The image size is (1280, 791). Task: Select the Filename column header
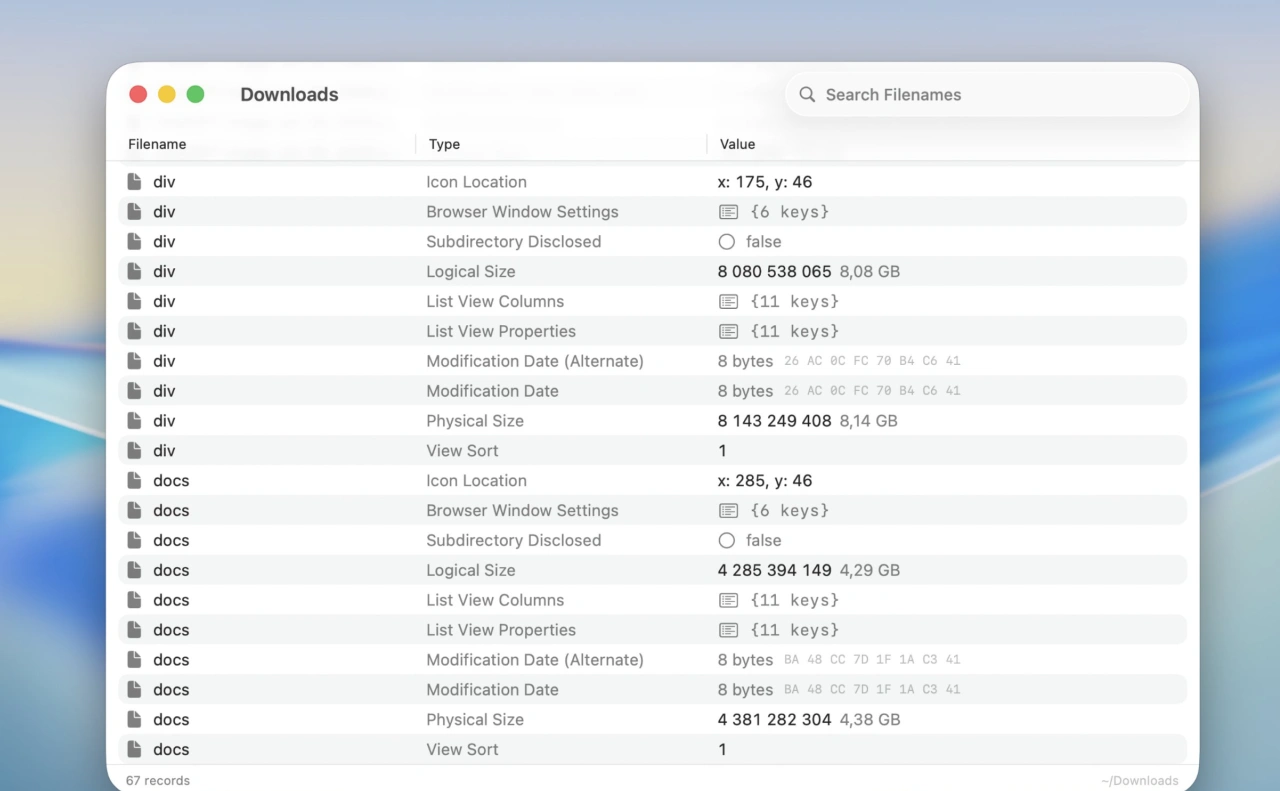(x=157, y=144)
